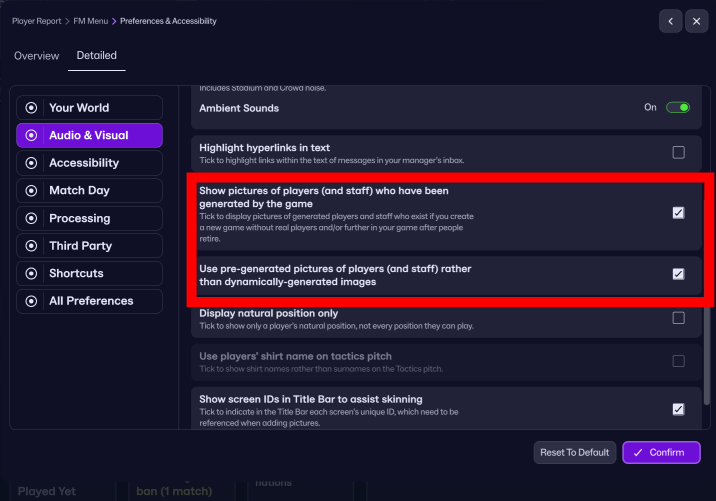
Task: Enable Display natural position only checkbox
Action: coord(678,318)
